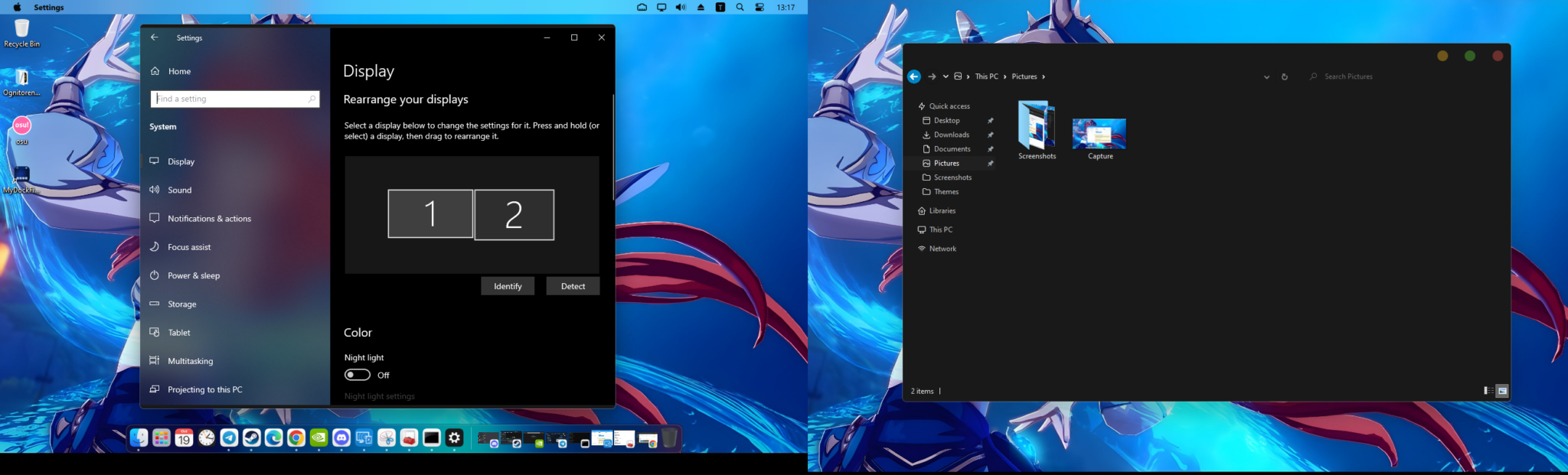
Task: Refresh the Pictures folder
Action: point(1285,76)
